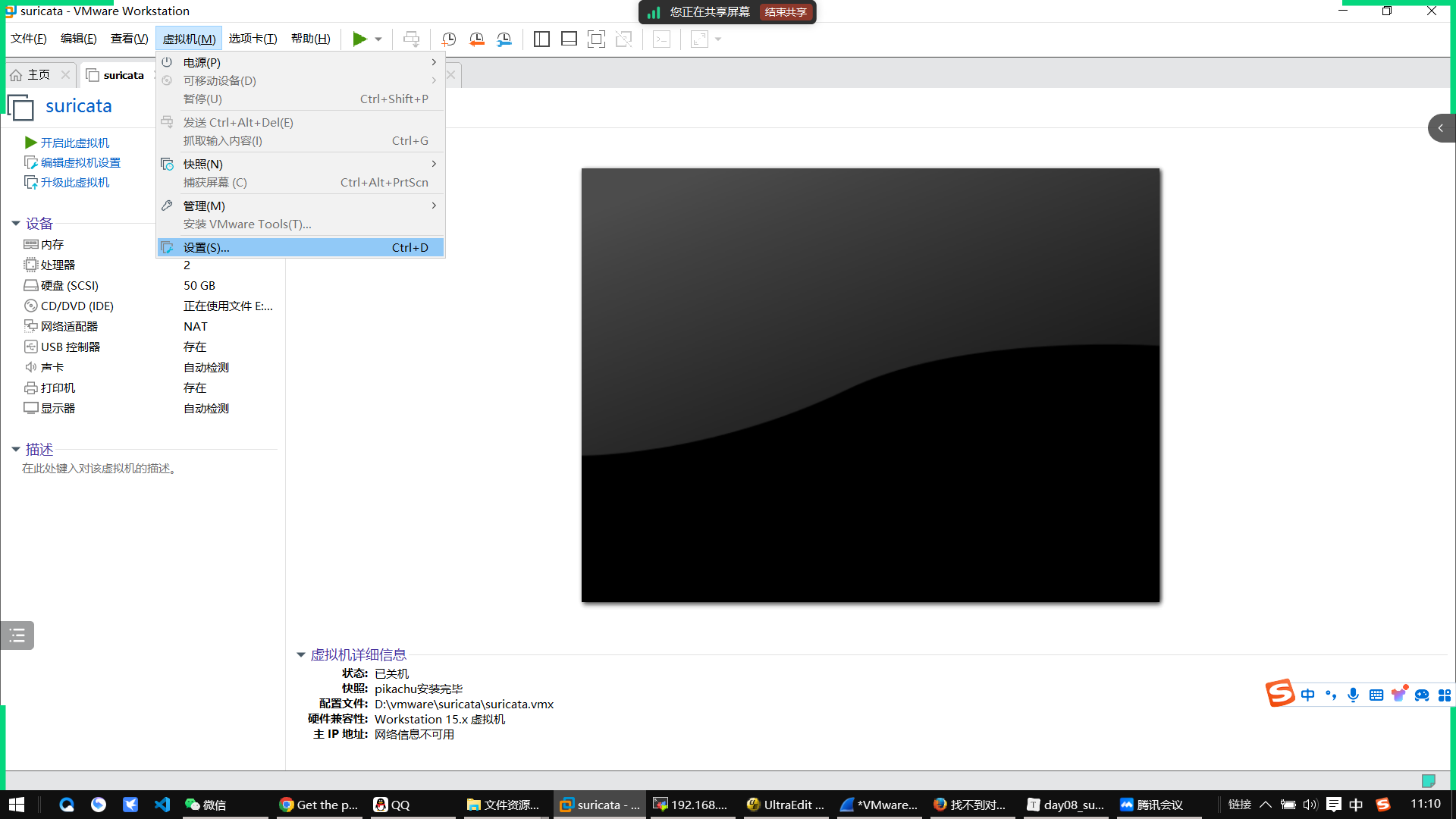Click the floating list panel icon
The image size is (1456, 819).
pyautogui.click(x=17, y=635)
